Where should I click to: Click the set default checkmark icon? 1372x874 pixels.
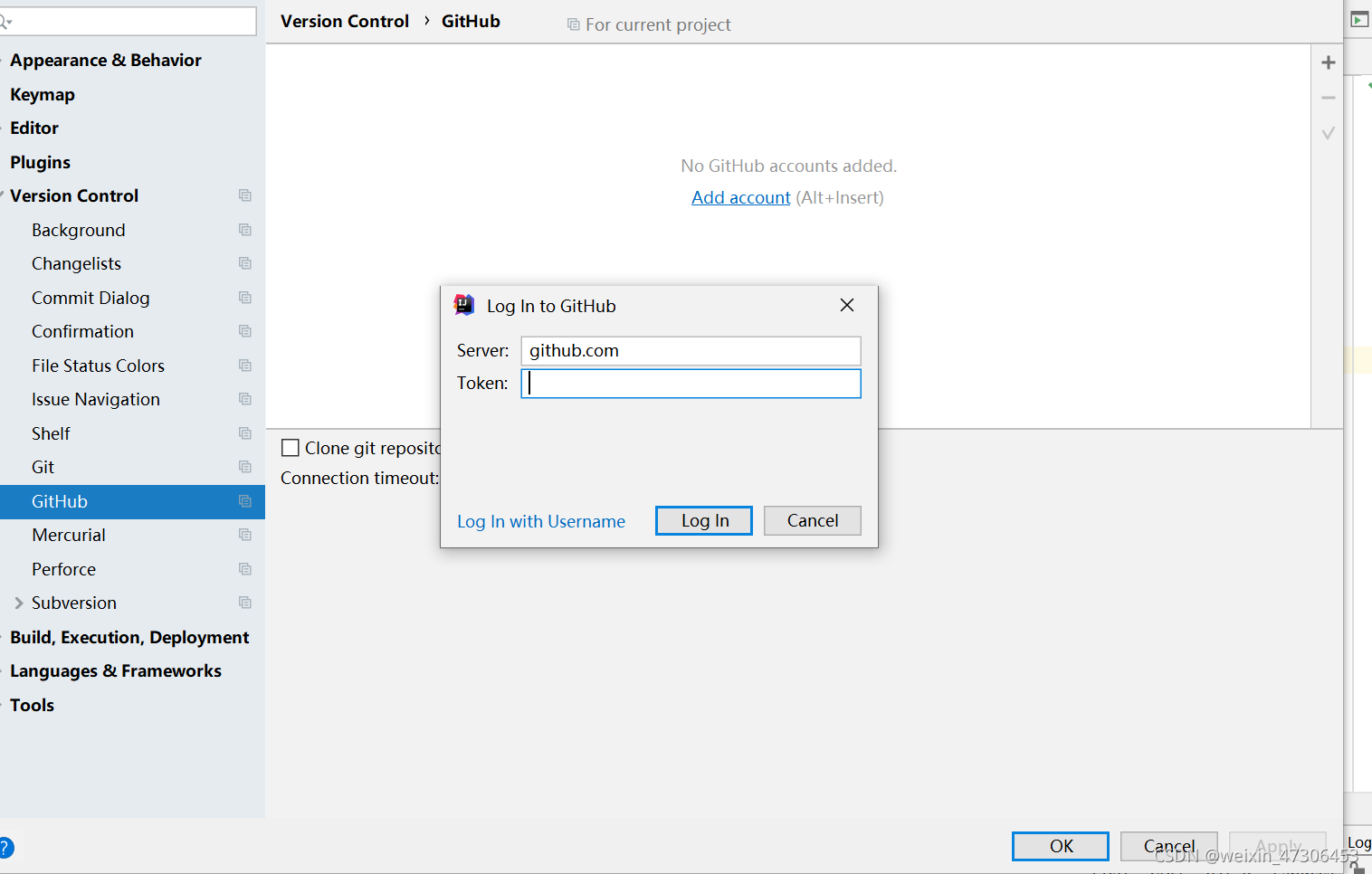(x=1328, y=133)
